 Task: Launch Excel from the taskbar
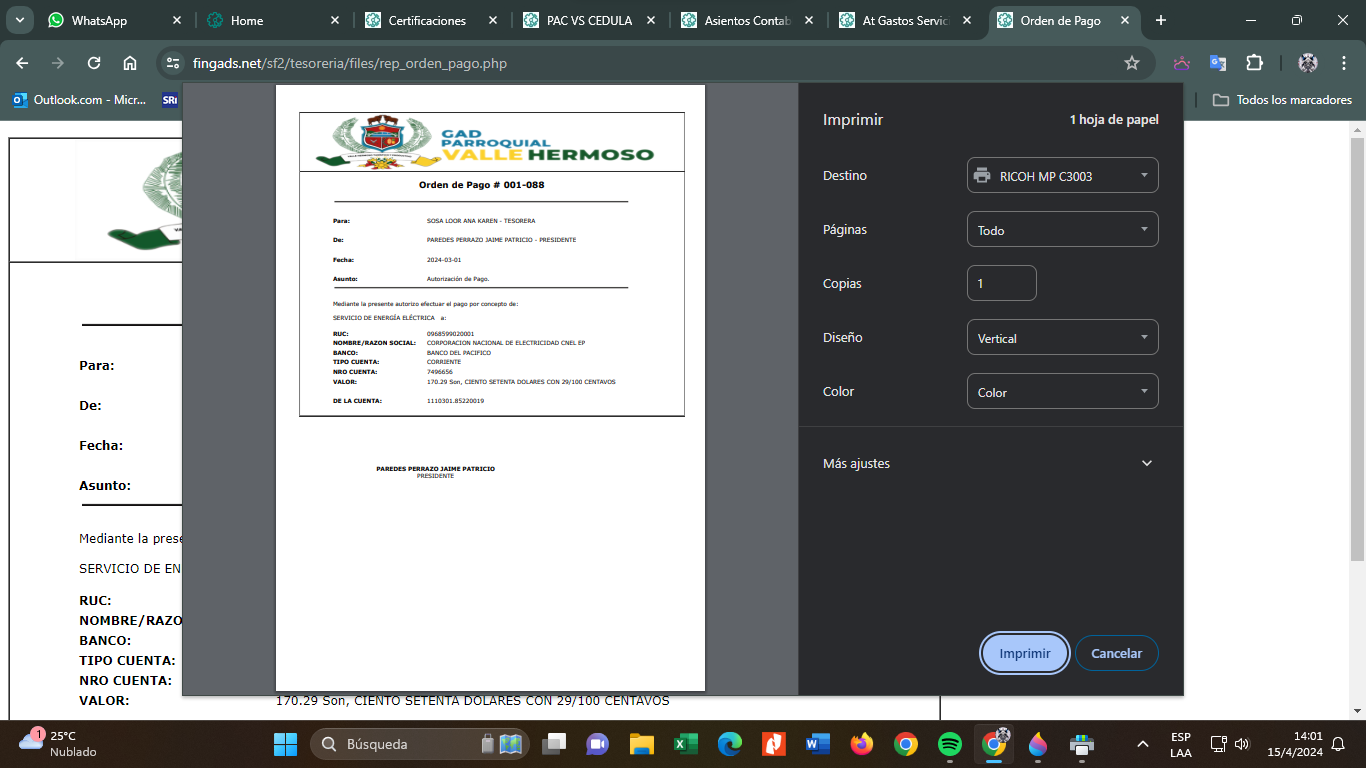point(686,744)
